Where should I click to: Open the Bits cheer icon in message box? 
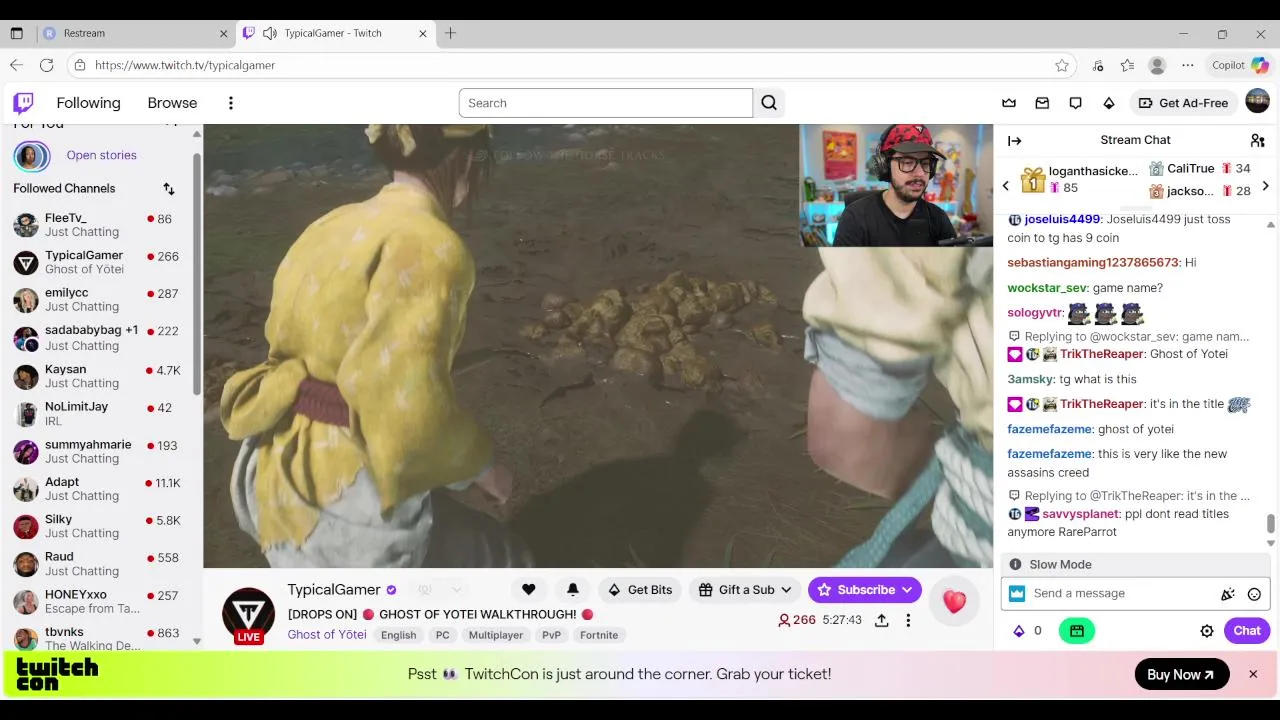1228,594
